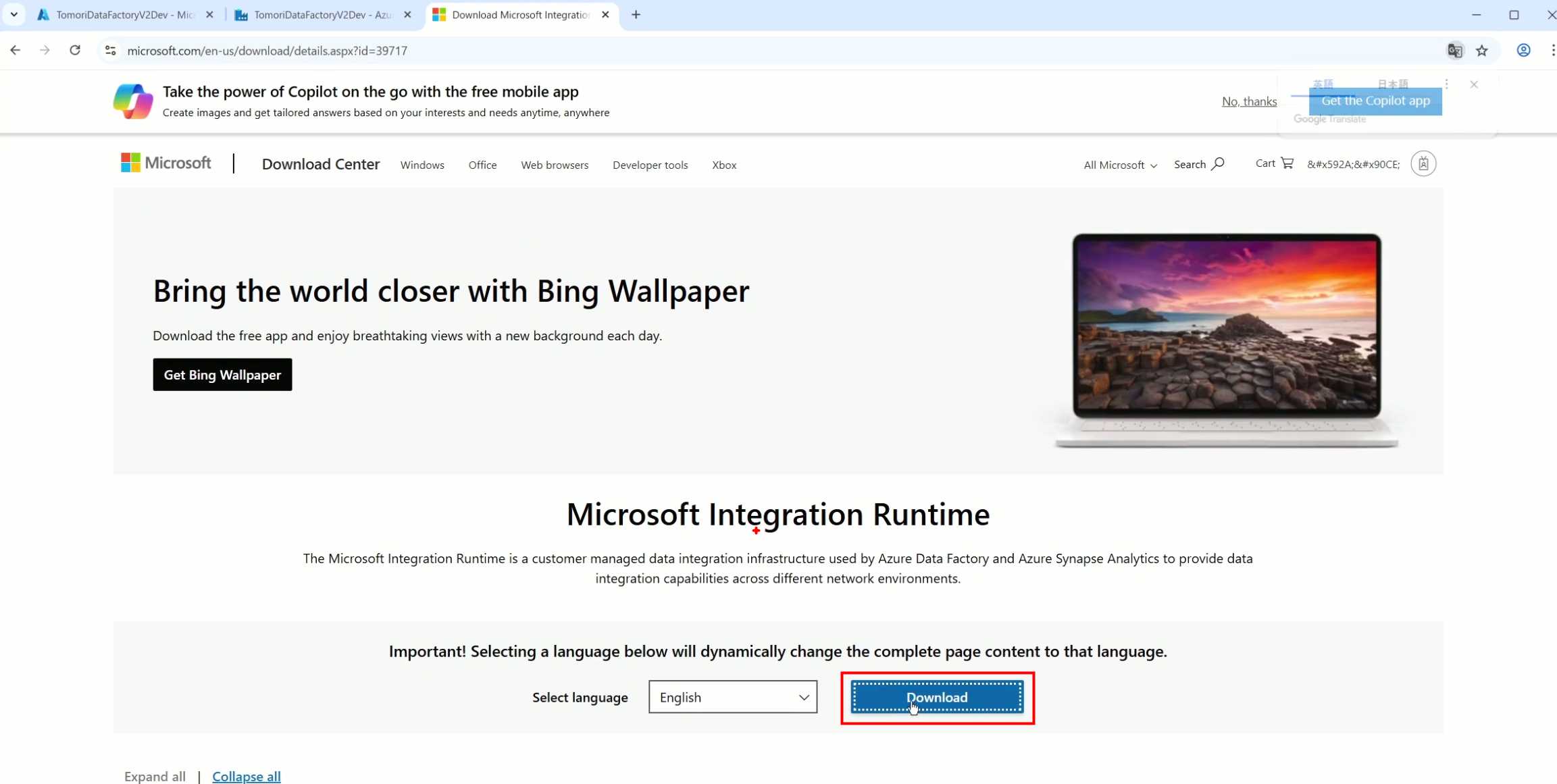1557x784 pixels.
Task: Open the site information icon in address bar
Action: 111,51
